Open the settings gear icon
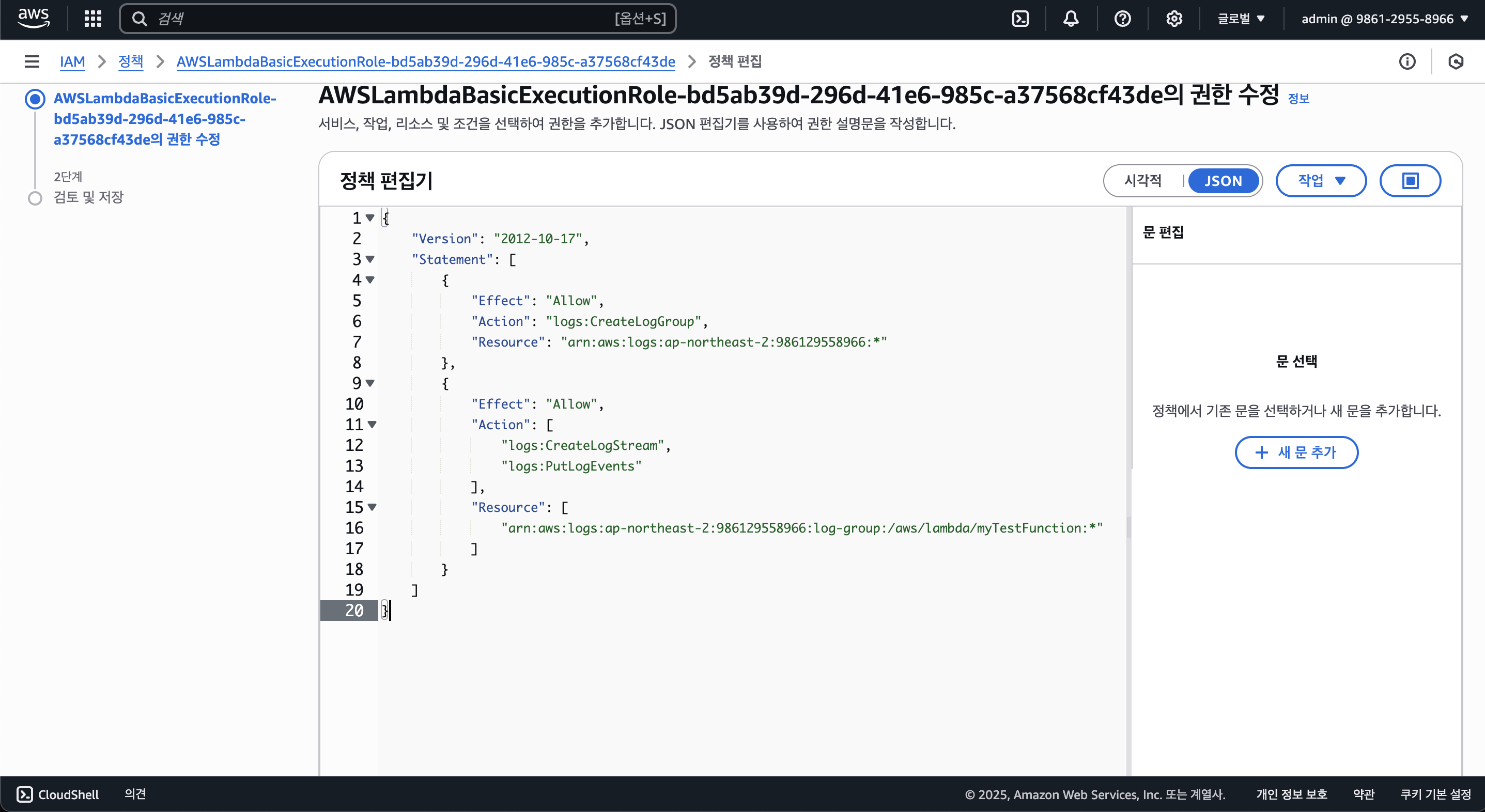1485x812 pixels. point(1174,19)
